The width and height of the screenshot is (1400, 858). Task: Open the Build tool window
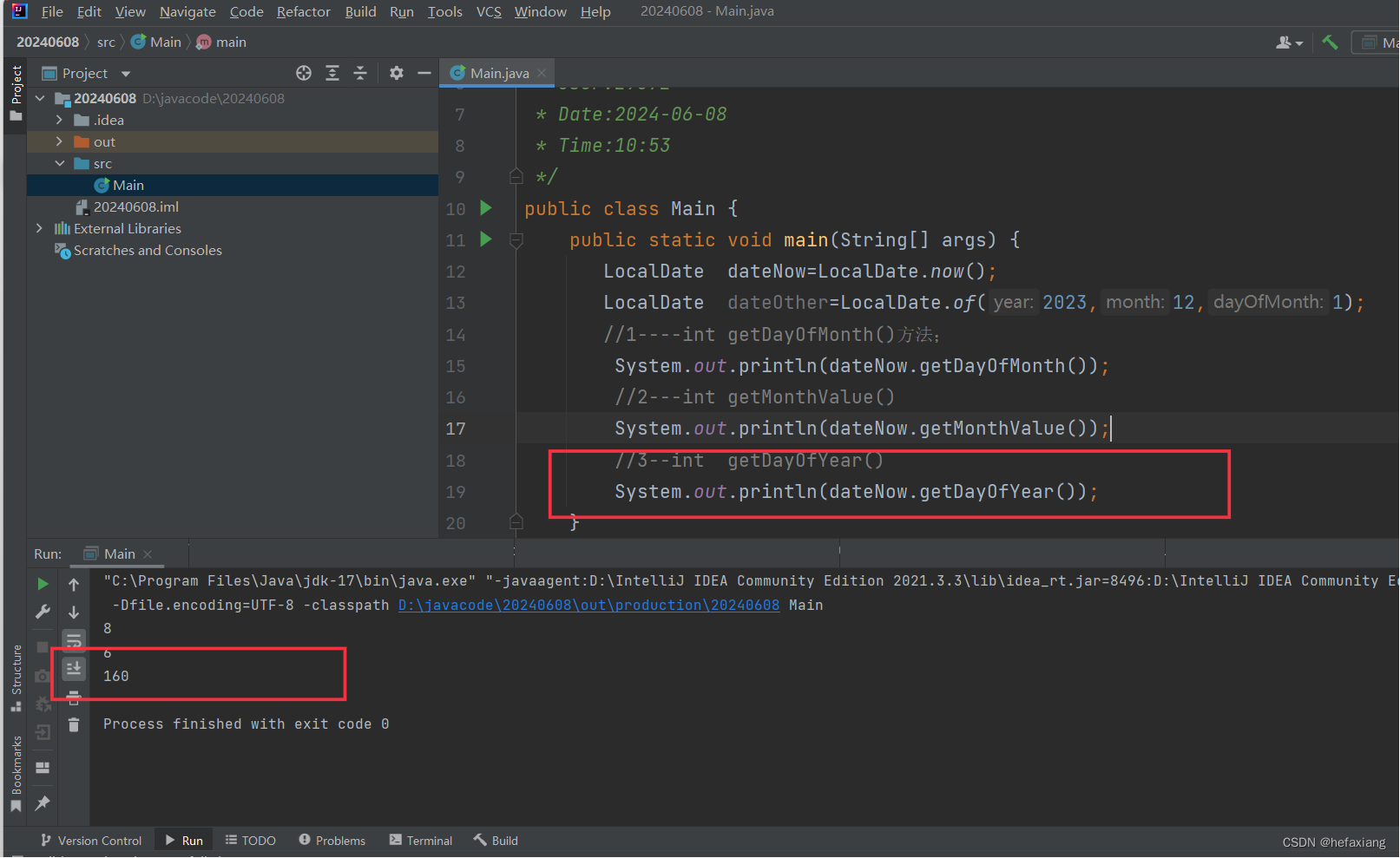496,841
